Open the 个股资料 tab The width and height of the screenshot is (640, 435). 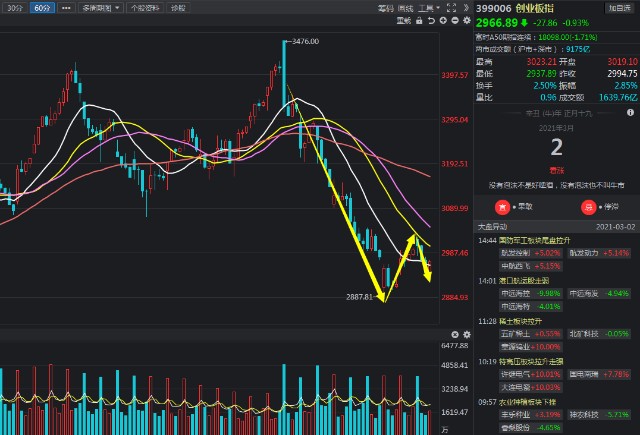click(144, 7)
